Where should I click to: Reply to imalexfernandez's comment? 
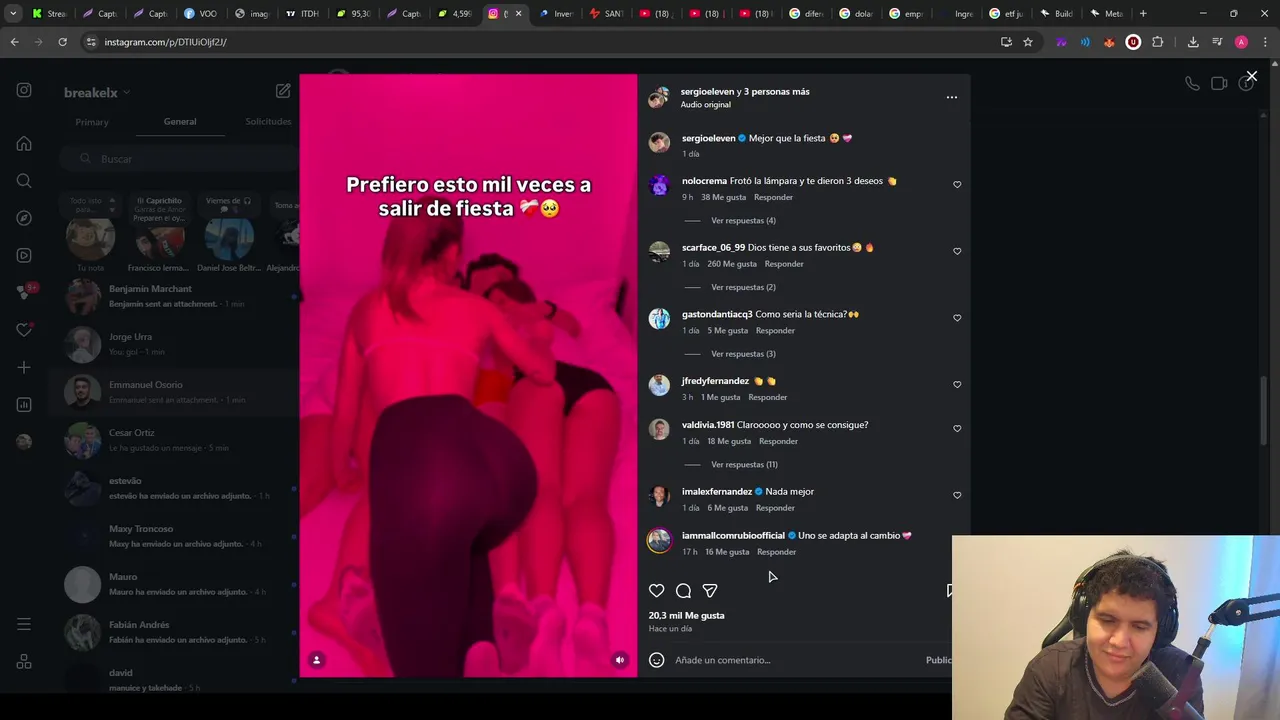pyautogui.click(x=775, y=508)
